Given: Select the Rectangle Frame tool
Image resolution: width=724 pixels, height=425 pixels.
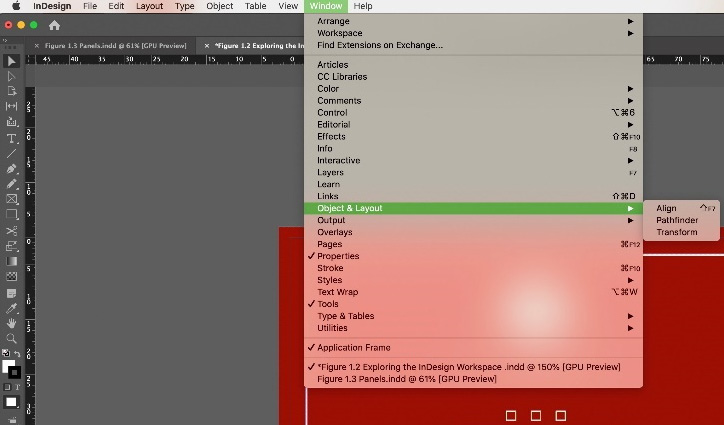Looking at the screenshot, I should click(x=12, y=199).
